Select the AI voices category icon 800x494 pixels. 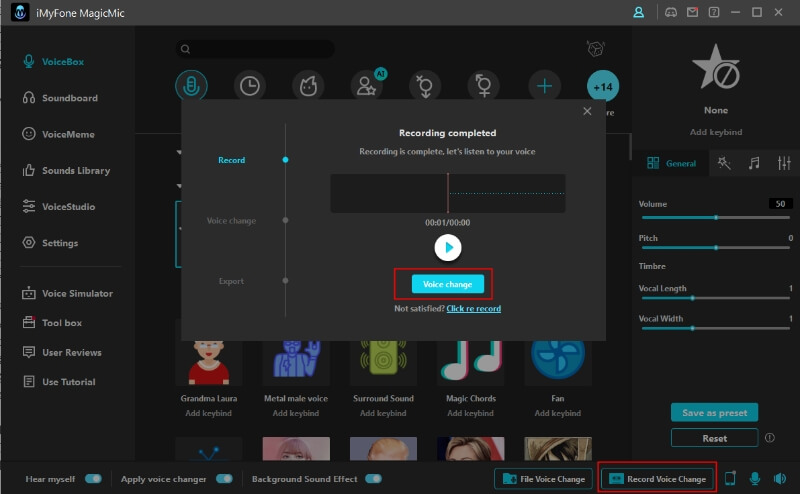coord(367,86)
